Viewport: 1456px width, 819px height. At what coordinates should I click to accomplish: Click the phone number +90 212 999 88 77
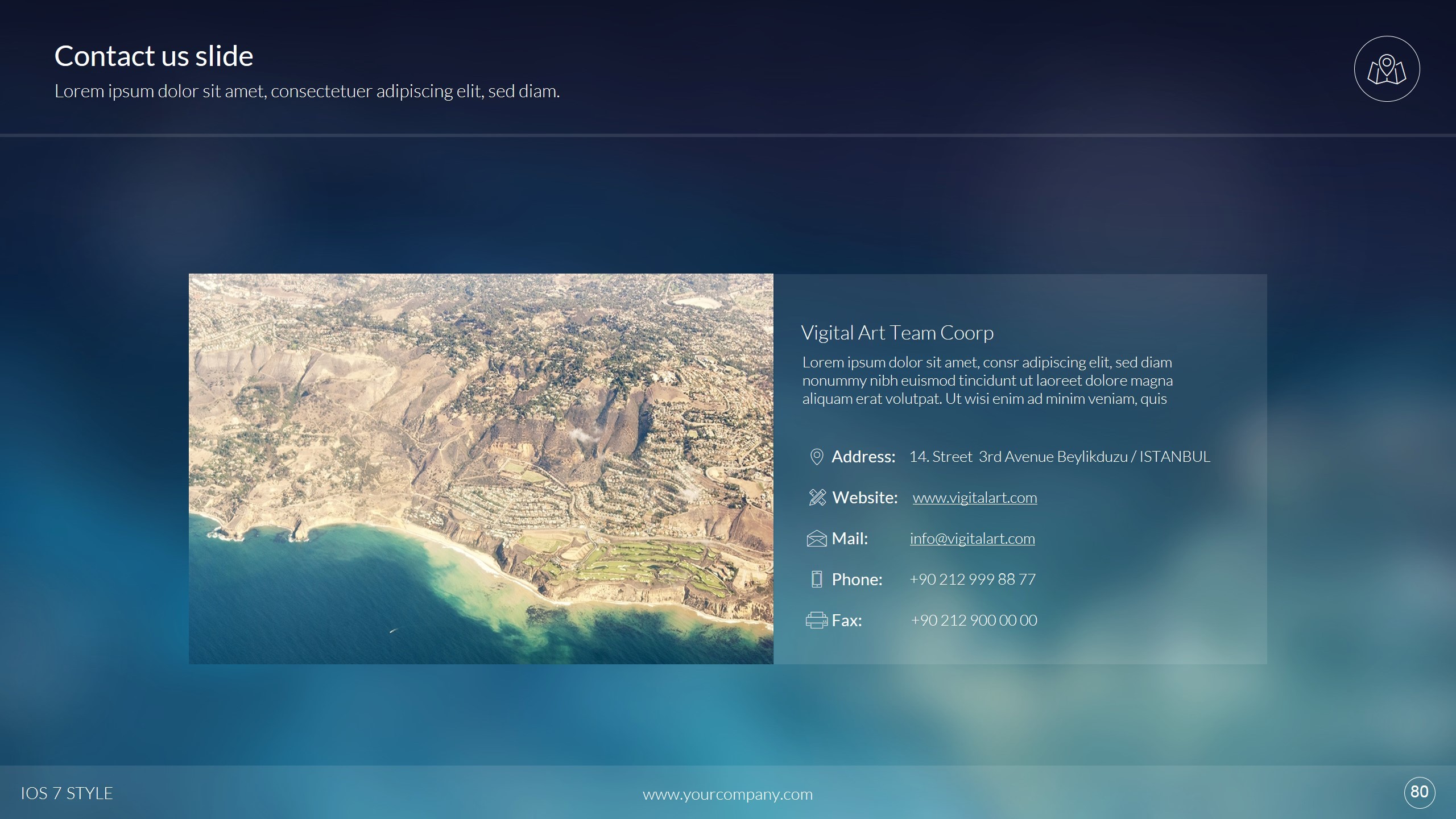coord(972,579)
